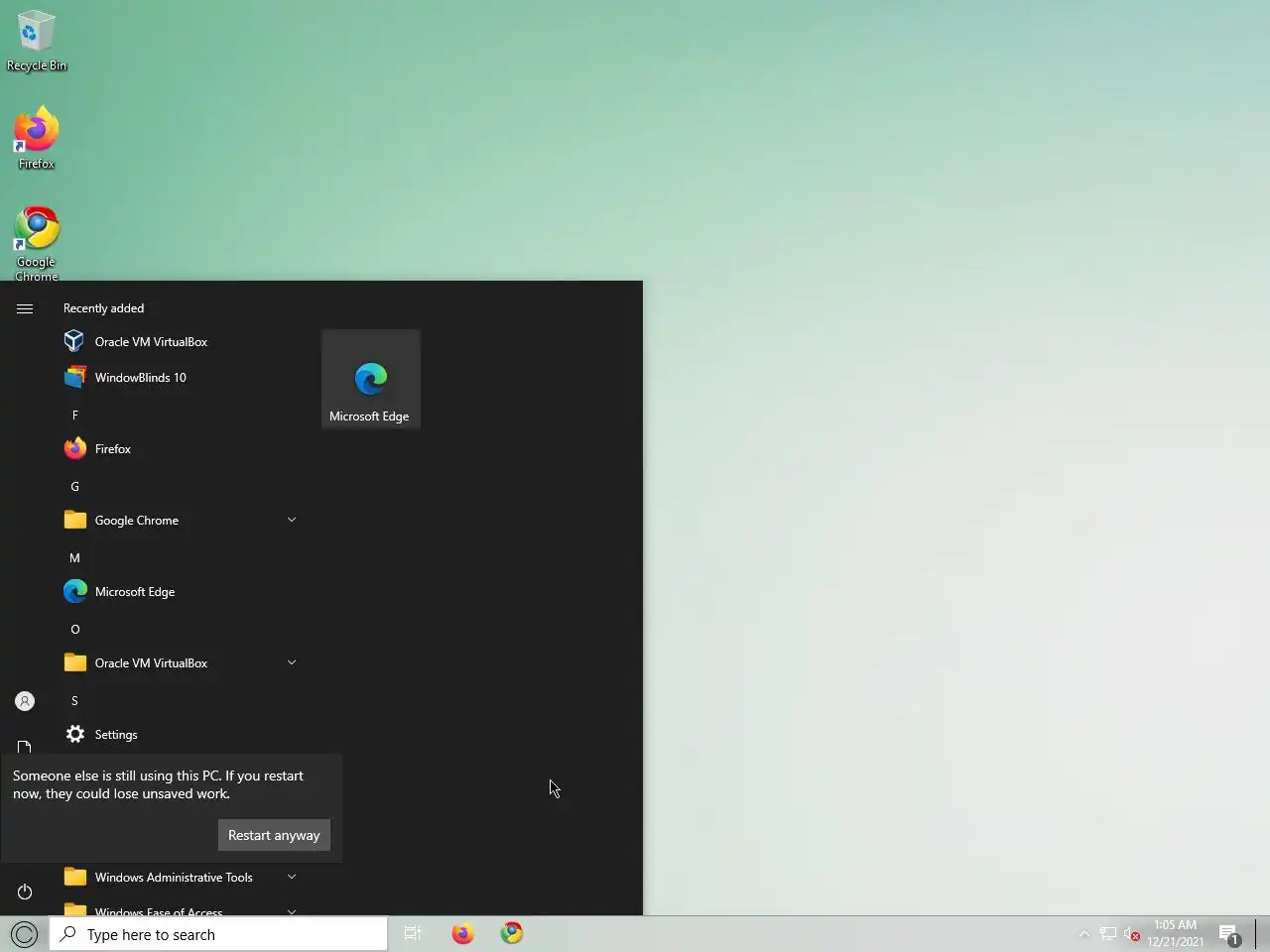Expand the Oracle VM VirtualBox folder chevron
Image resolution: width=1270 pixels, height=952 pixels.
click(292, 662)
